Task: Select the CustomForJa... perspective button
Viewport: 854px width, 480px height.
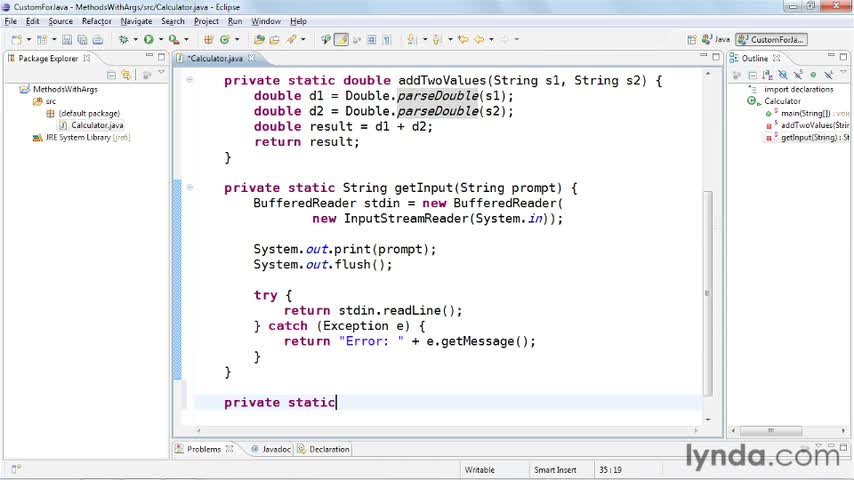Action: pos(771,40)
